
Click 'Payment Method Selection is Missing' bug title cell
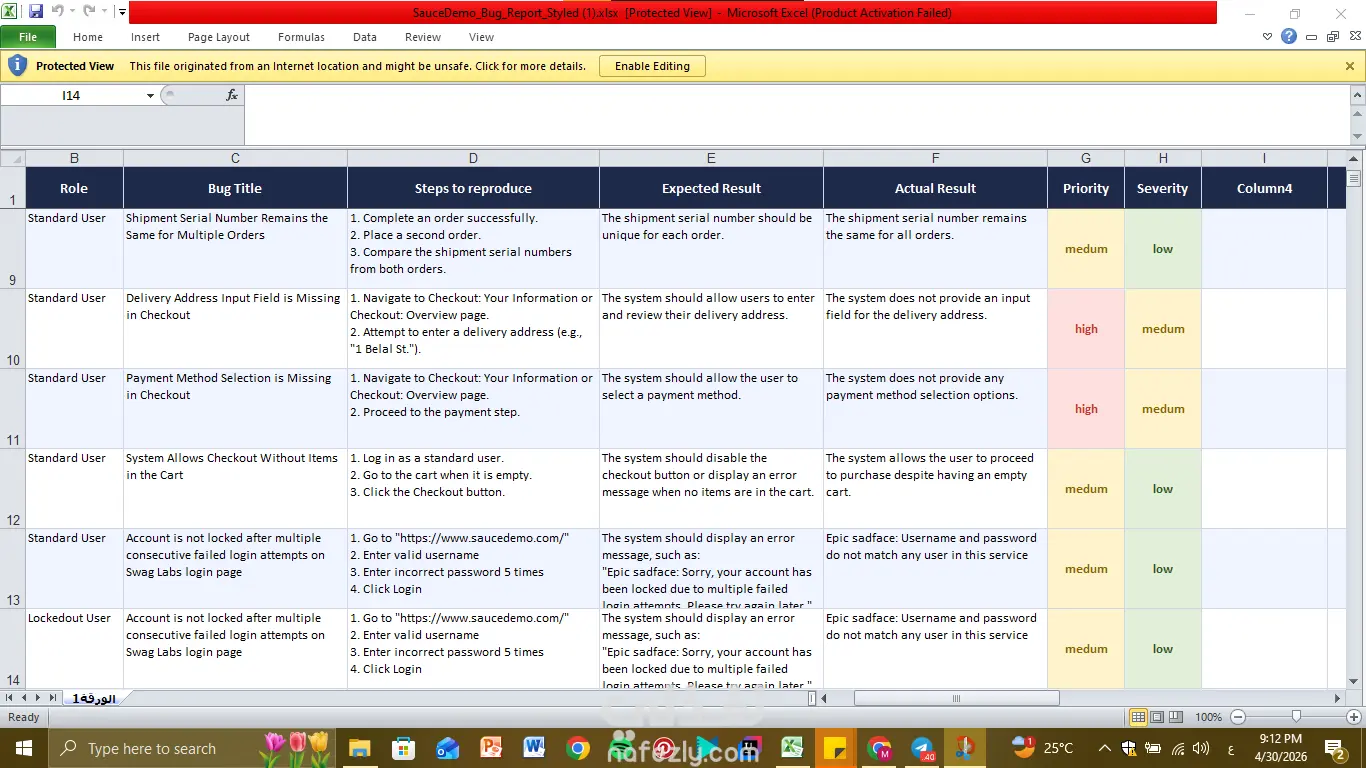pos(235,409)
